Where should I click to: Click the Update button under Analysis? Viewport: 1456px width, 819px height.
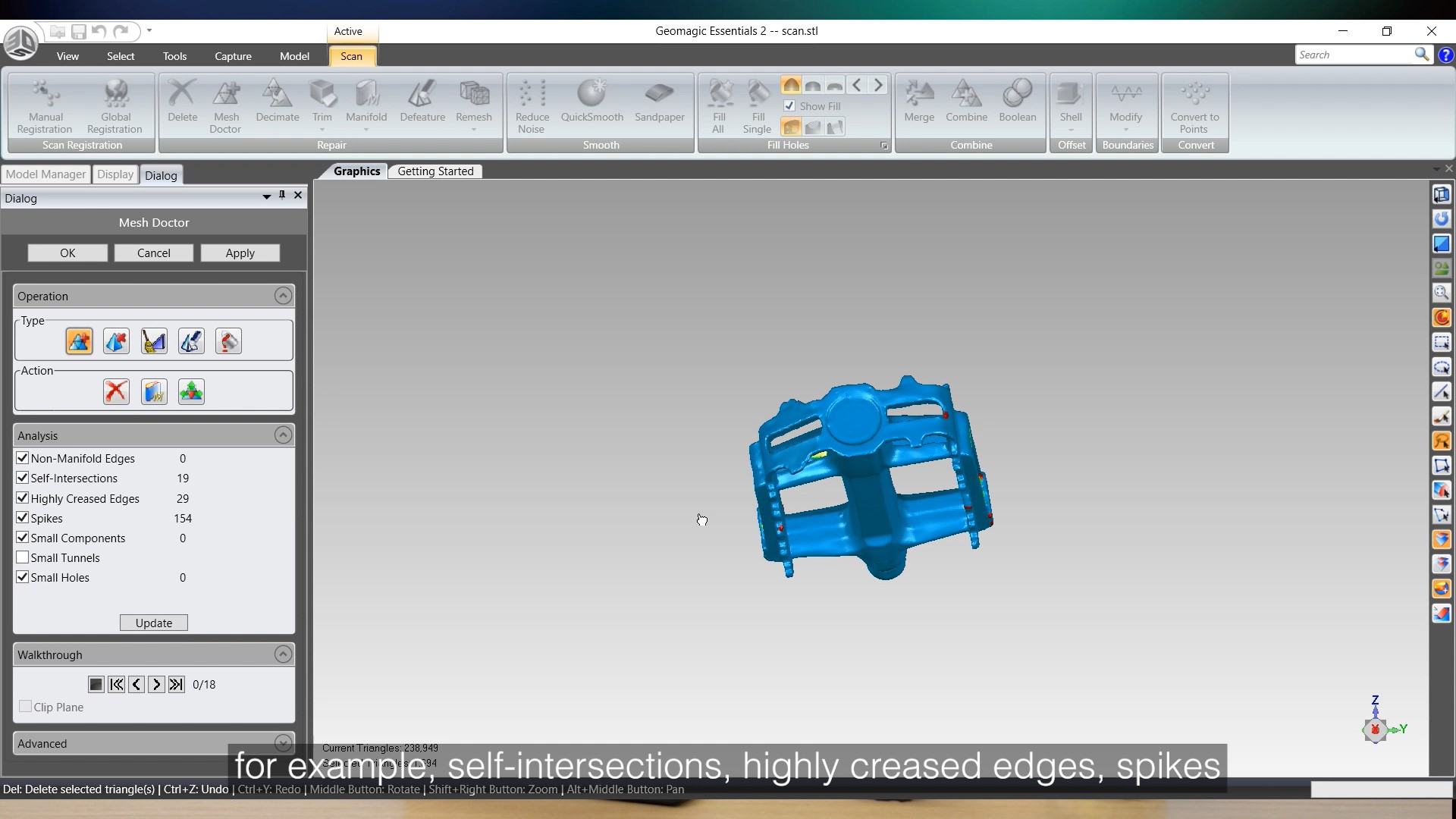coord(152,622)
